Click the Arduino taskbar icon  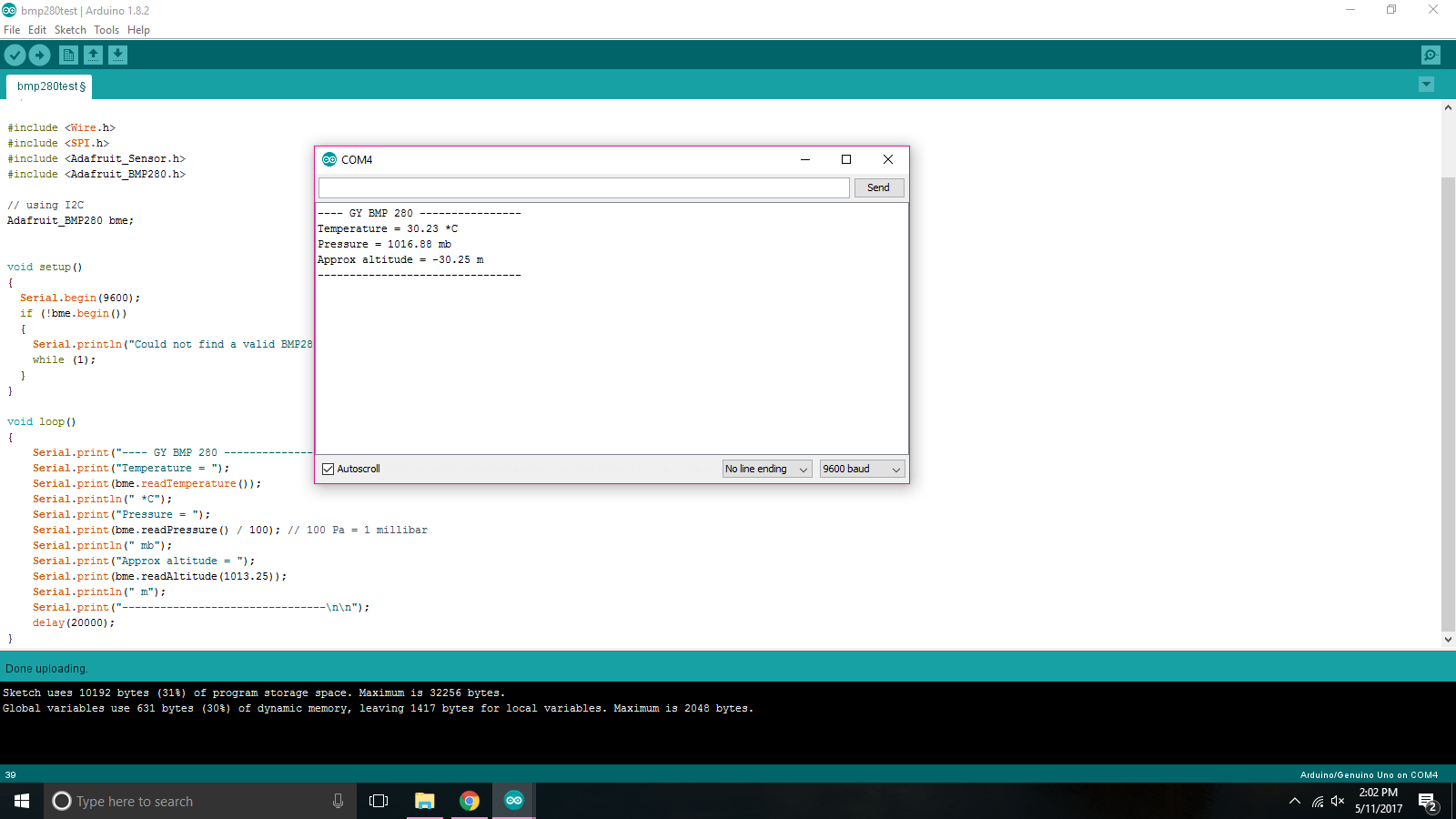[514, 801]
